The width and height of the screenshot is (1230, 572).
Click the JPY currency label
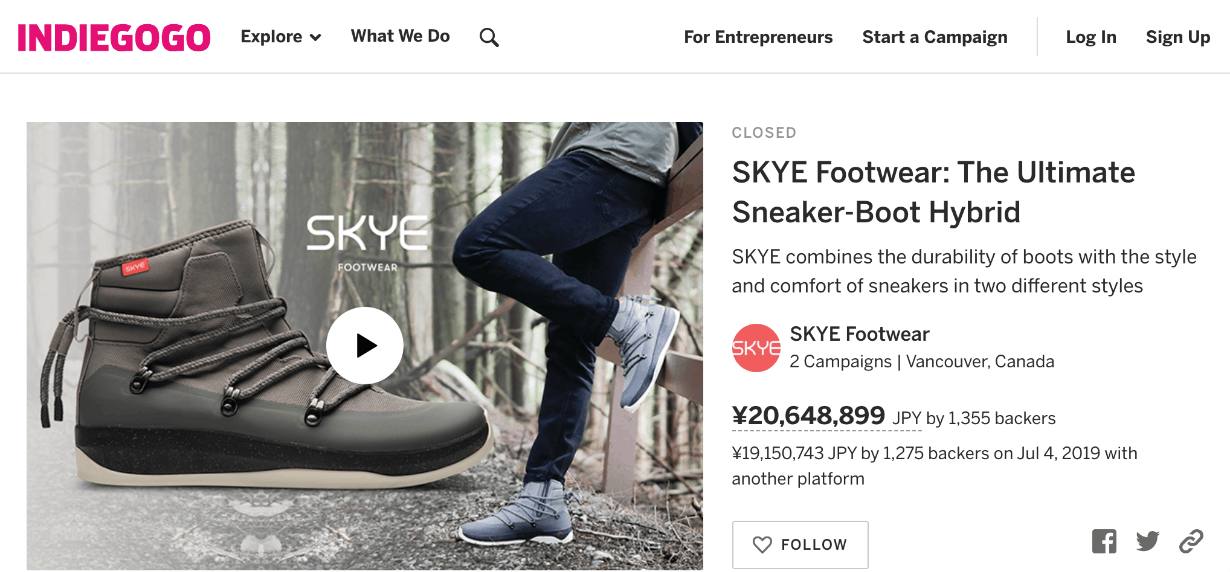[907, 418]
